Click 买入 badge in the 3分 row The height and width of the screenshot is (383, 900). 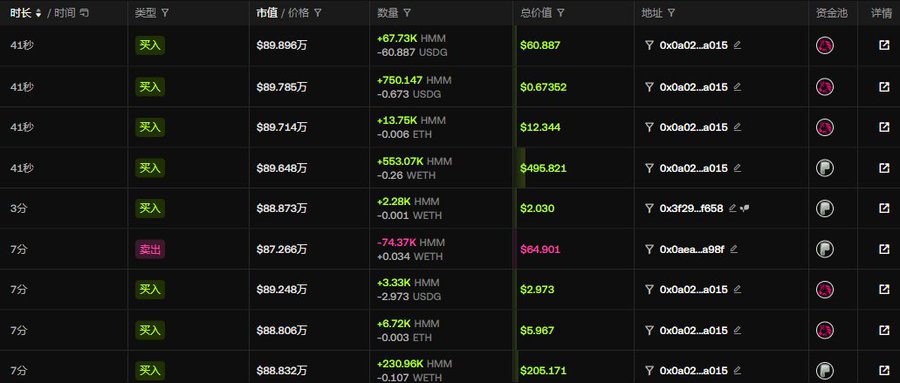[150, 208]
